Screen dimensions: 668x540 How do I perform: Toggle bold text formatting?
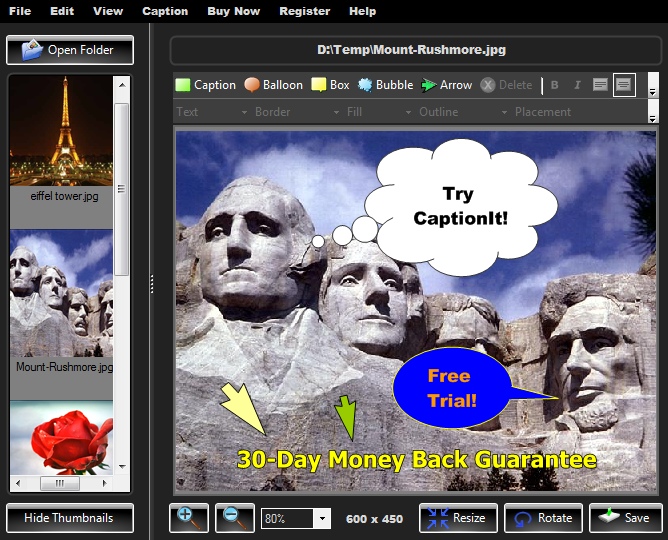pos(555,85)
